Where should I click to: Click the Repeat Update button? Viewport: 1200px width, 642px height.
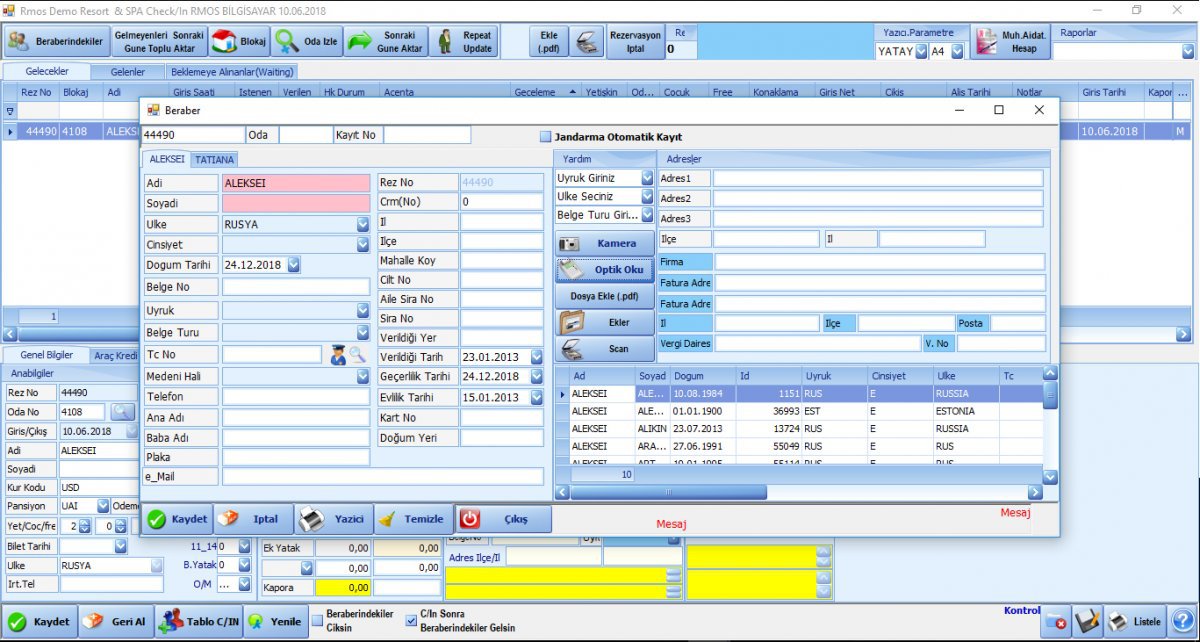(x=464, y=41)
